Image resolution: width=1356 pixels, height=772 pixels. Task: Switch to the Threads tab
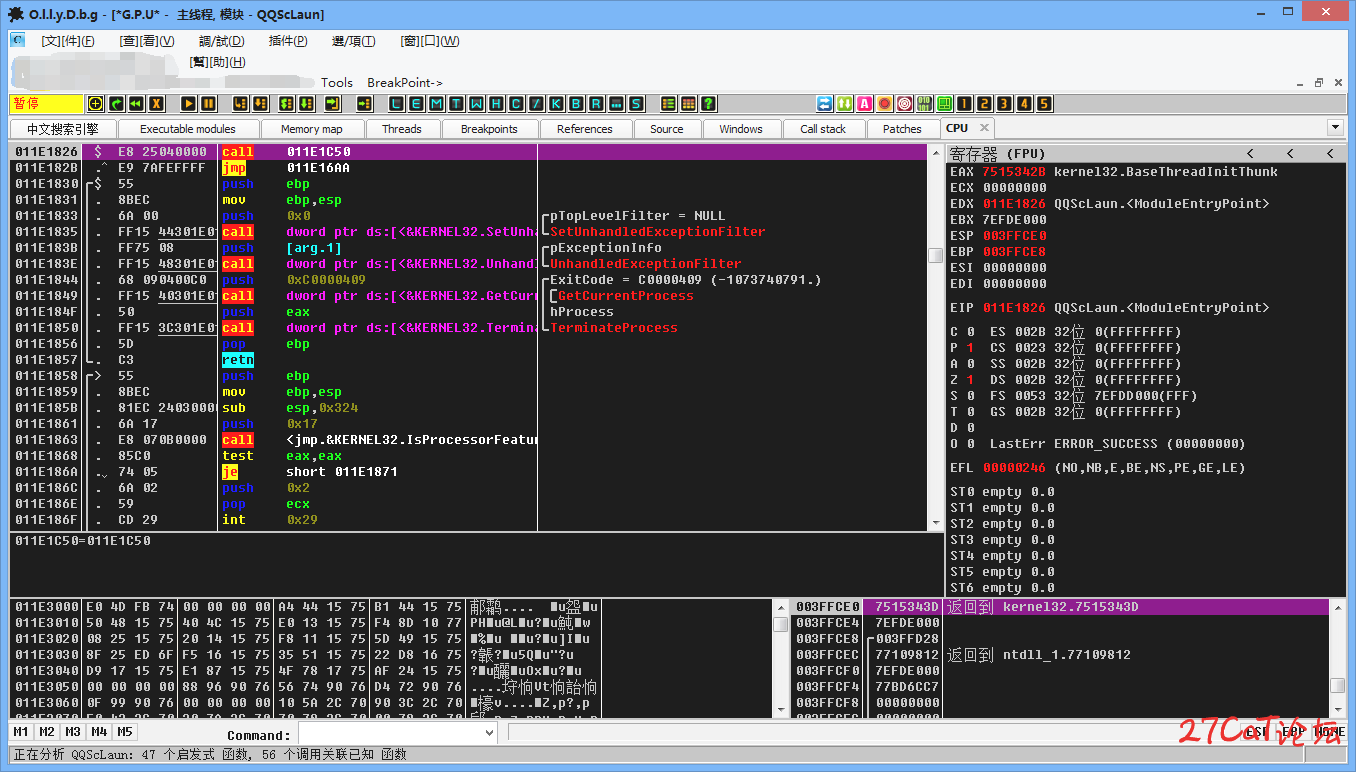point(401,129)
